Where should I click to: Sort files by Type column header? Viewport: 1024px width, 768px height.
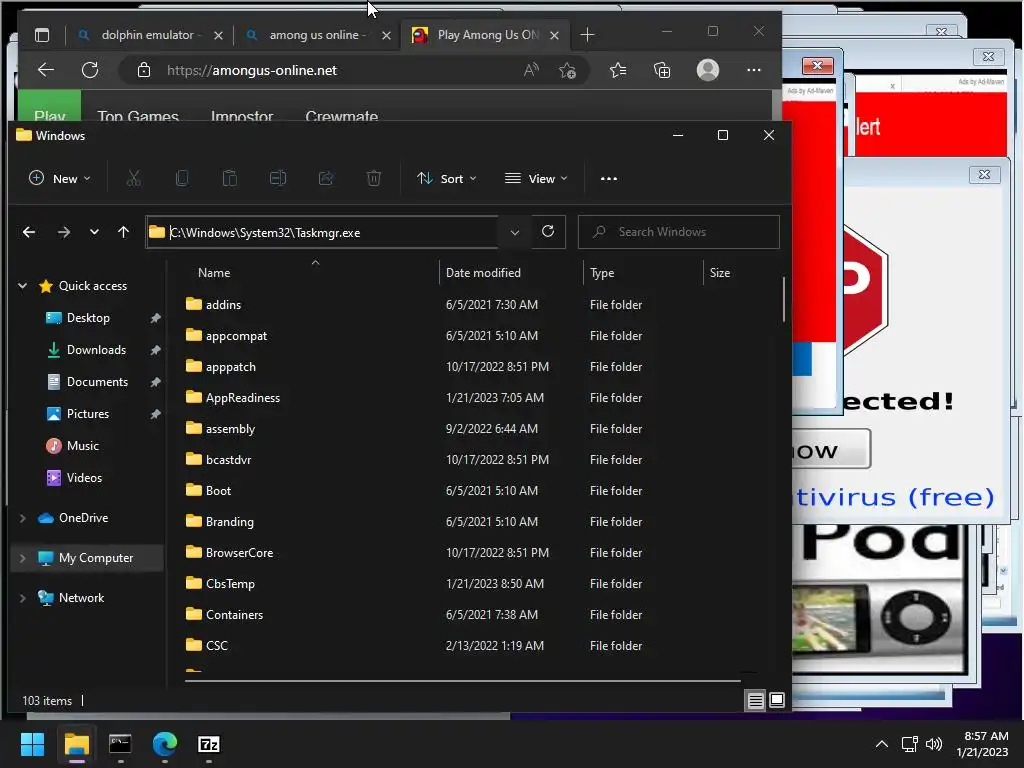(x=602, y=273)
